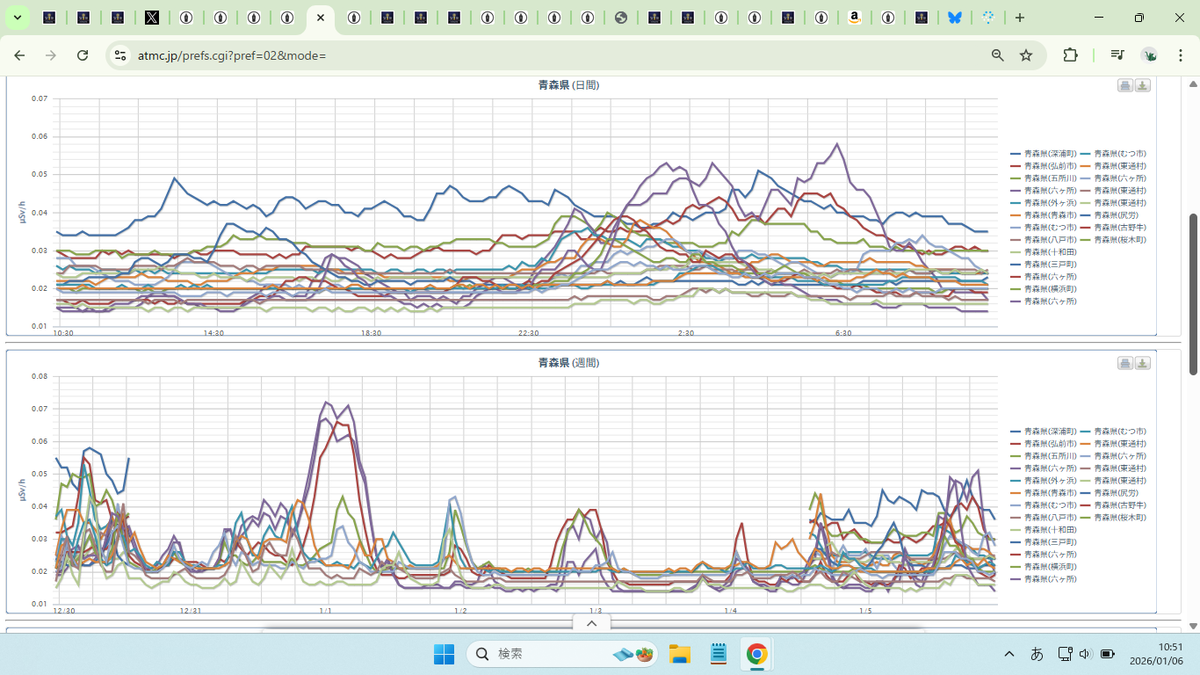This screenshot has height=675, width=1200.
Task: Download the 青森県 (日間) daily chart
Action: (1143, 86)
